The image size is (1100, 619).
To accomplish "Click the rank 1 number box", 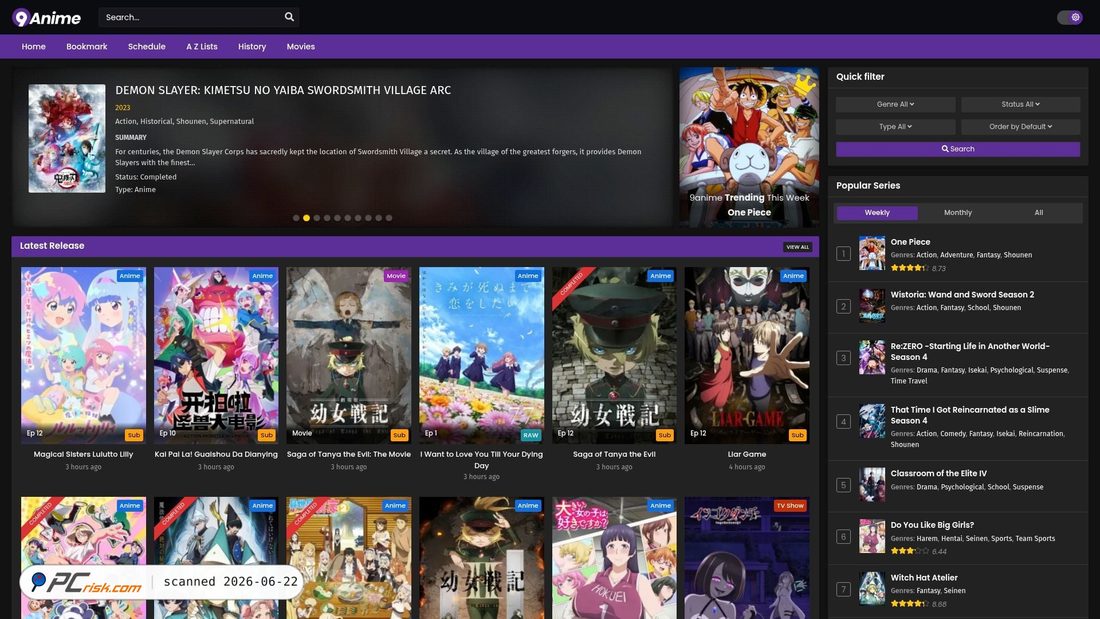I will [843, 254].
